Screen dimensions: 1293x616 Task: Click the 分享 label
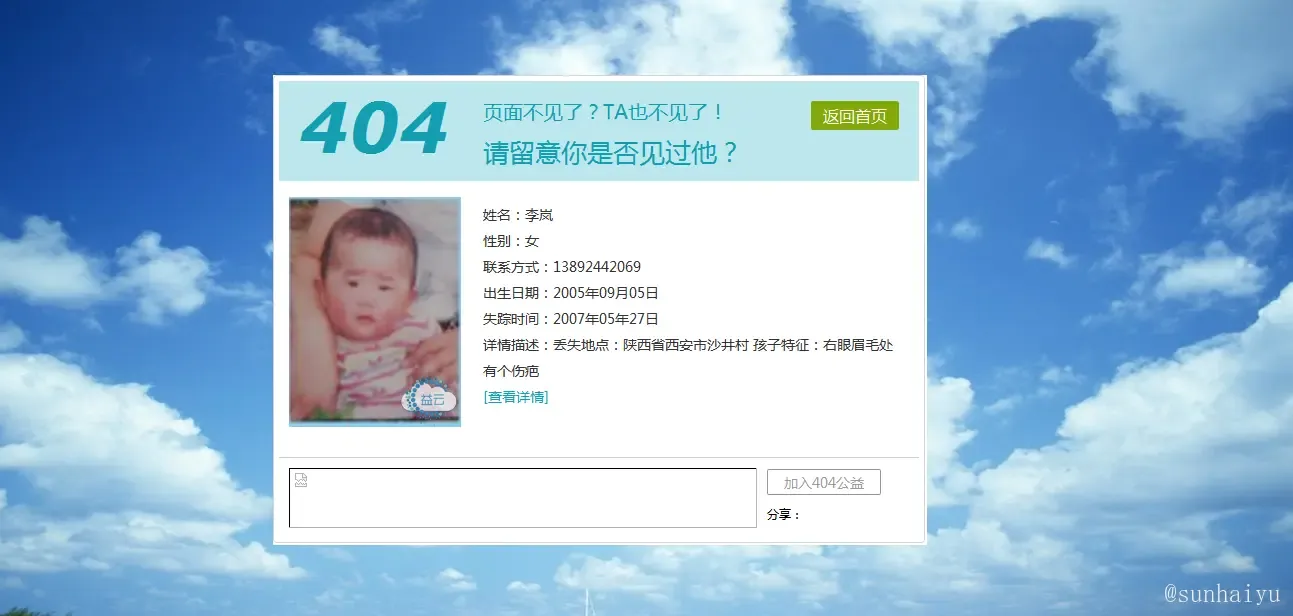click(783, 515)
